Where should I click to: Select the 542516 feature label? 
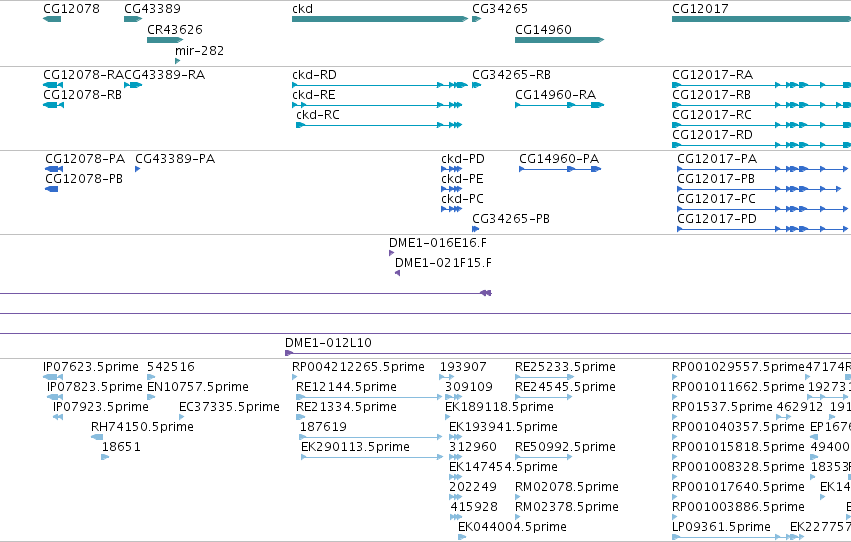coord(171,367)
